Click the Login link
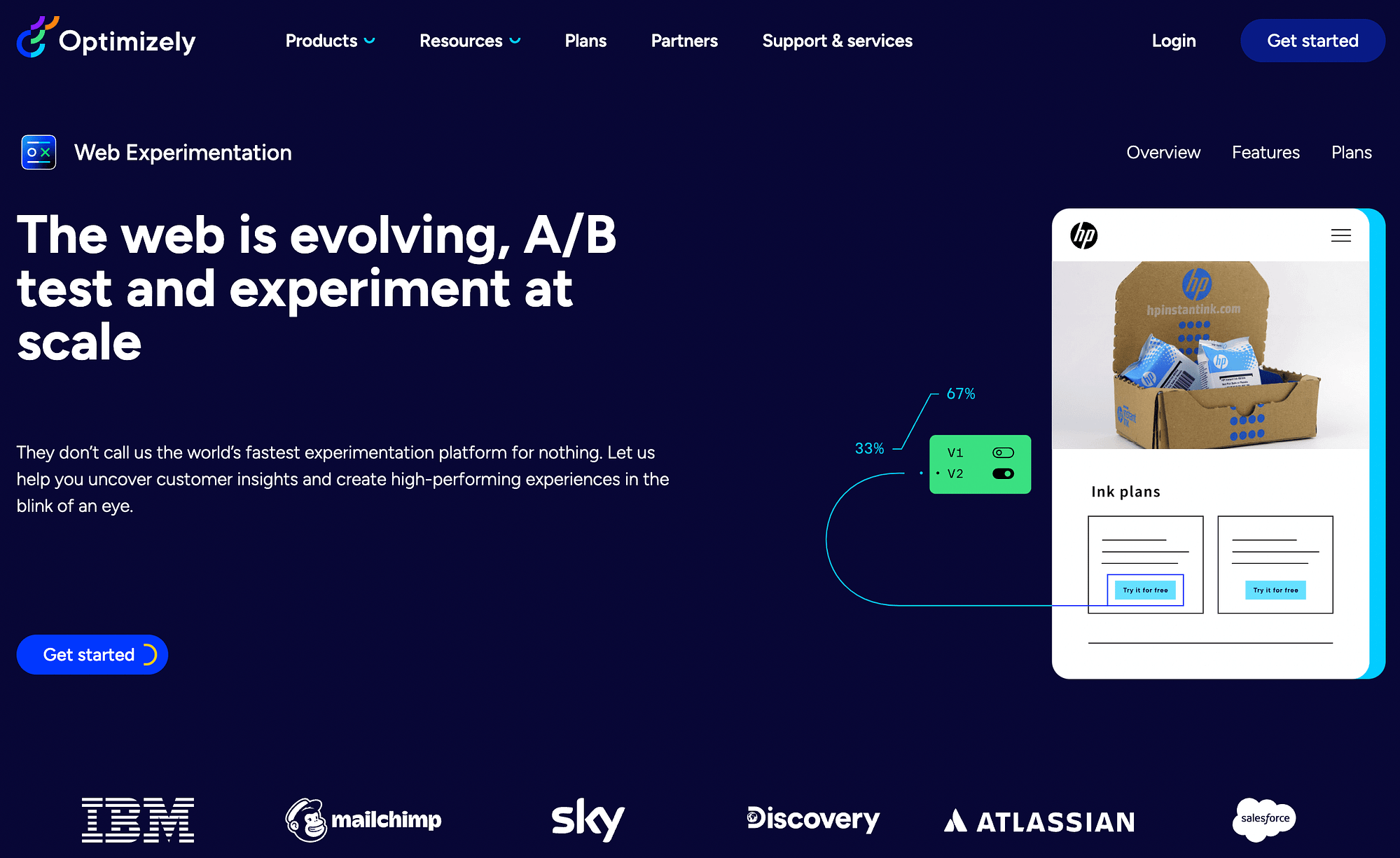The width and height of the screenshot is (1400, 858). point(1174,40)
